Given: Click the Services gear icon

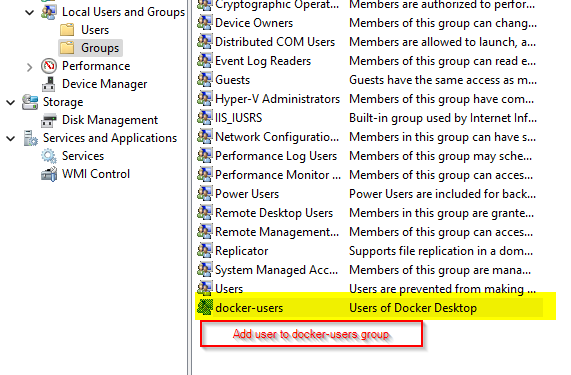Looking at the screenshot, I should click(x=49, y=156).
